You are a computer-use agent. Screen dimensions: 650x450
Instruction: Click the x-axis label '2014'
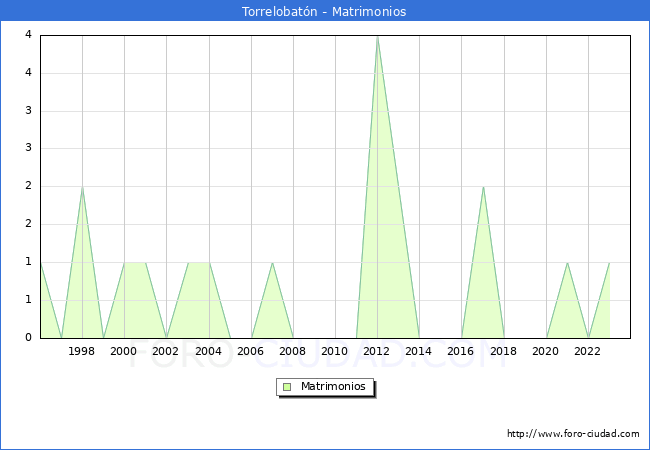tap(418, 351)
